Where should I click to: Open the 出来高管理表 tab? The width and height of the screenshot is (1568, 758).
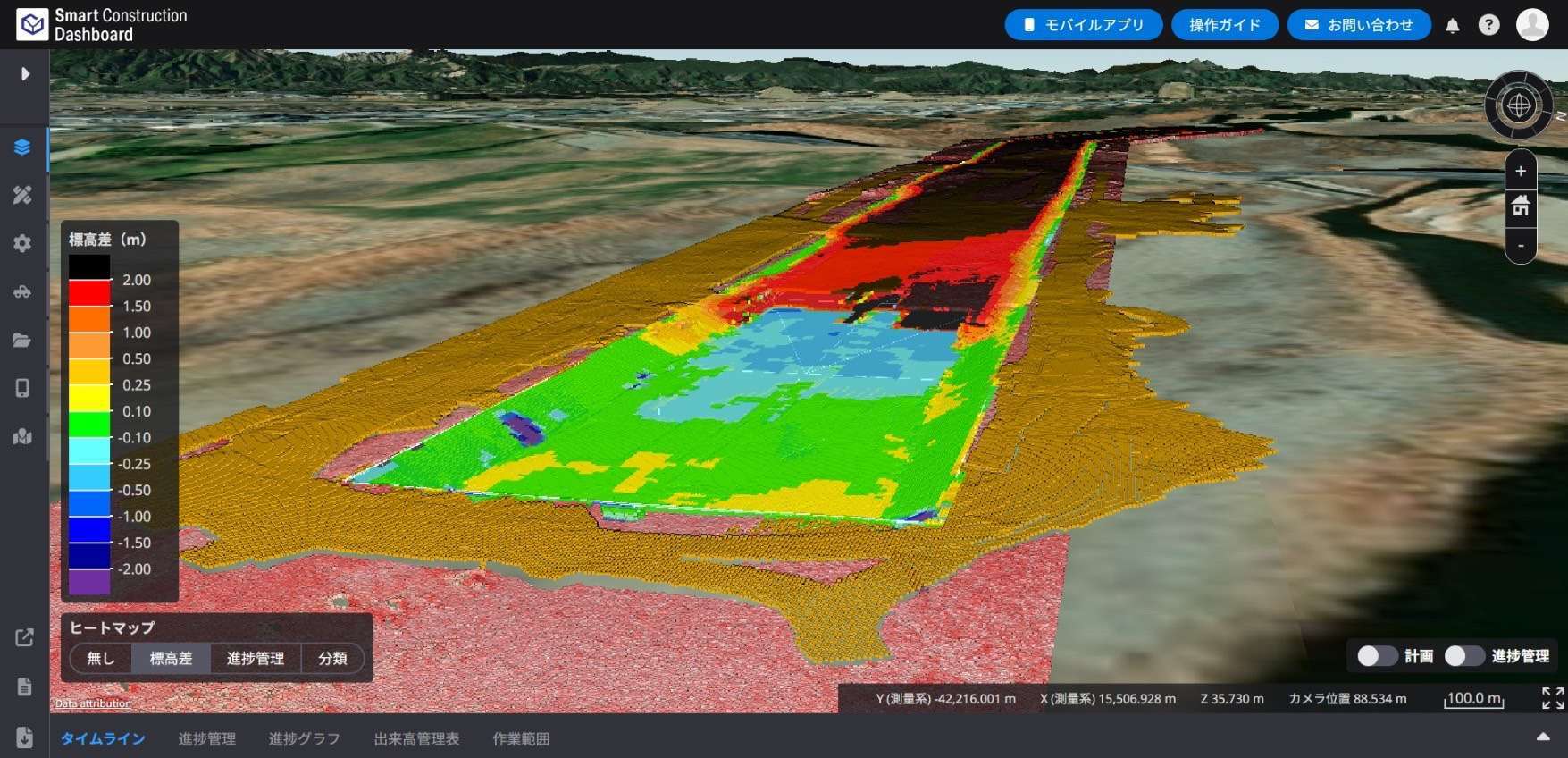coord(416,739)
